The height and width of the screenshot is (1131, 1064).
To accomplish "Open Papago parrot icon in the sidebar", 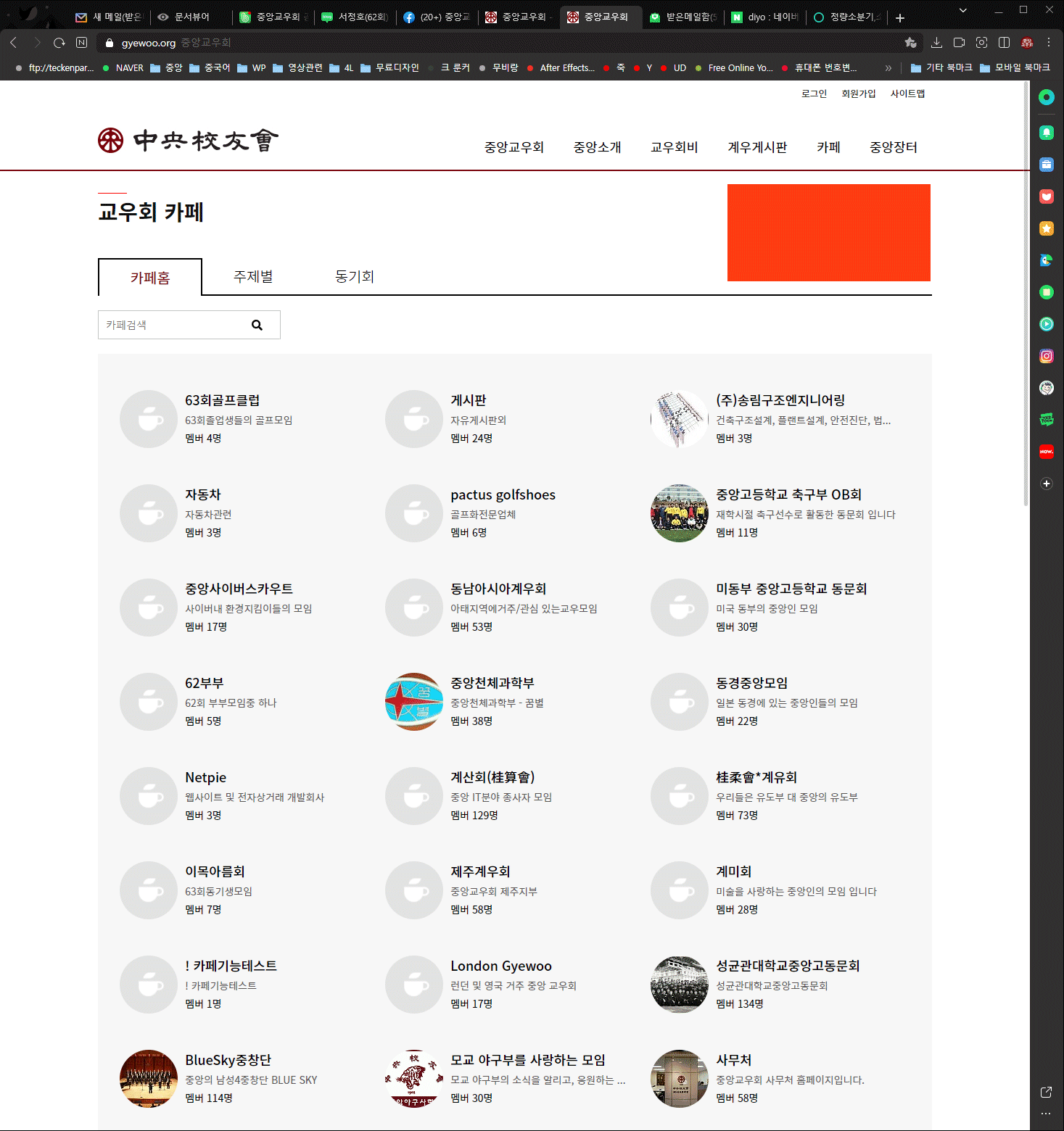I will point(1046,260).
